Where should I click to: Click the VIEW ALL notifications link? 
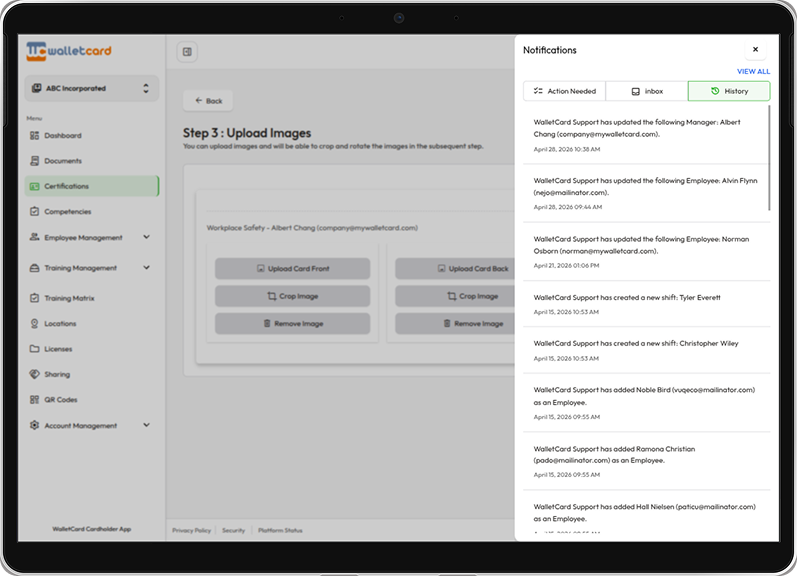tap(753, 71)
